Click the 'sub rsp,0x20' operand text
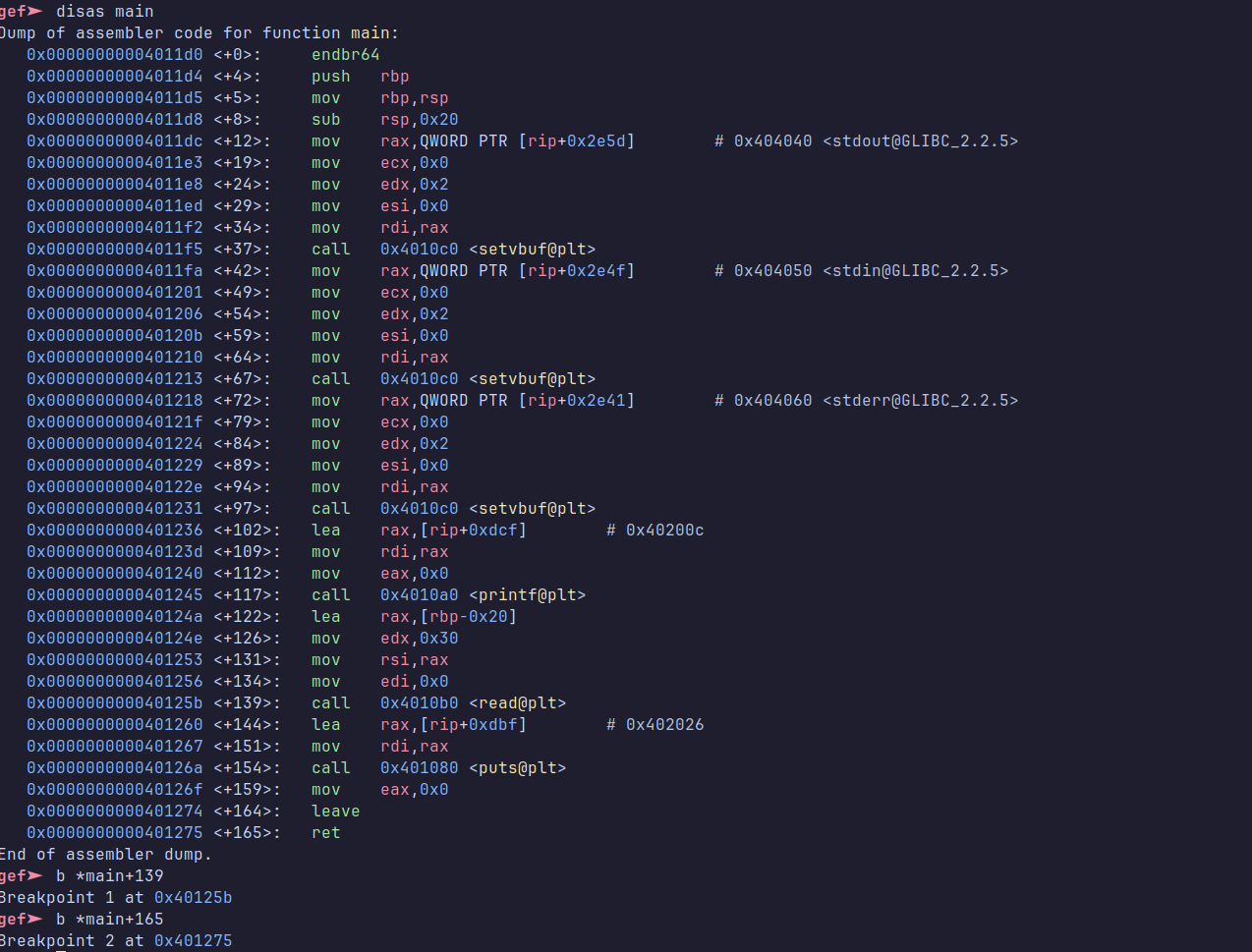The image size is (1252, 952). [x=420, y=119]
